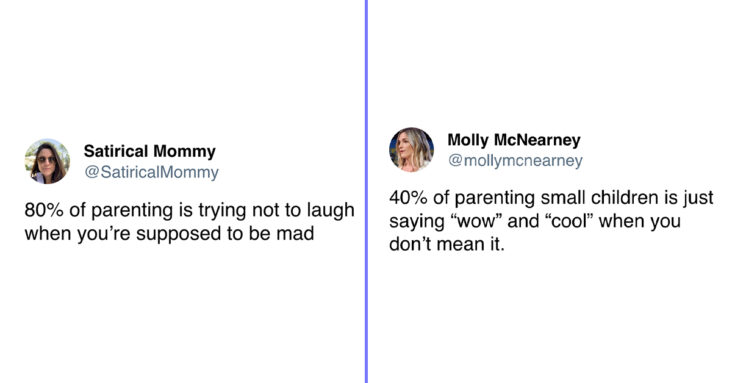Click the quoted word "cool"
The image size is (732, 383).
[569, 221]
